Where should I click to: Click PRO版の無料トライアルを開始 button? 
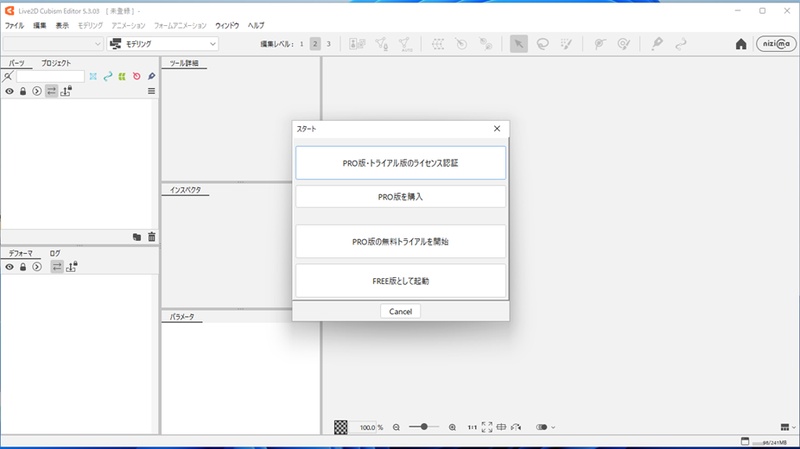point(401,241)
